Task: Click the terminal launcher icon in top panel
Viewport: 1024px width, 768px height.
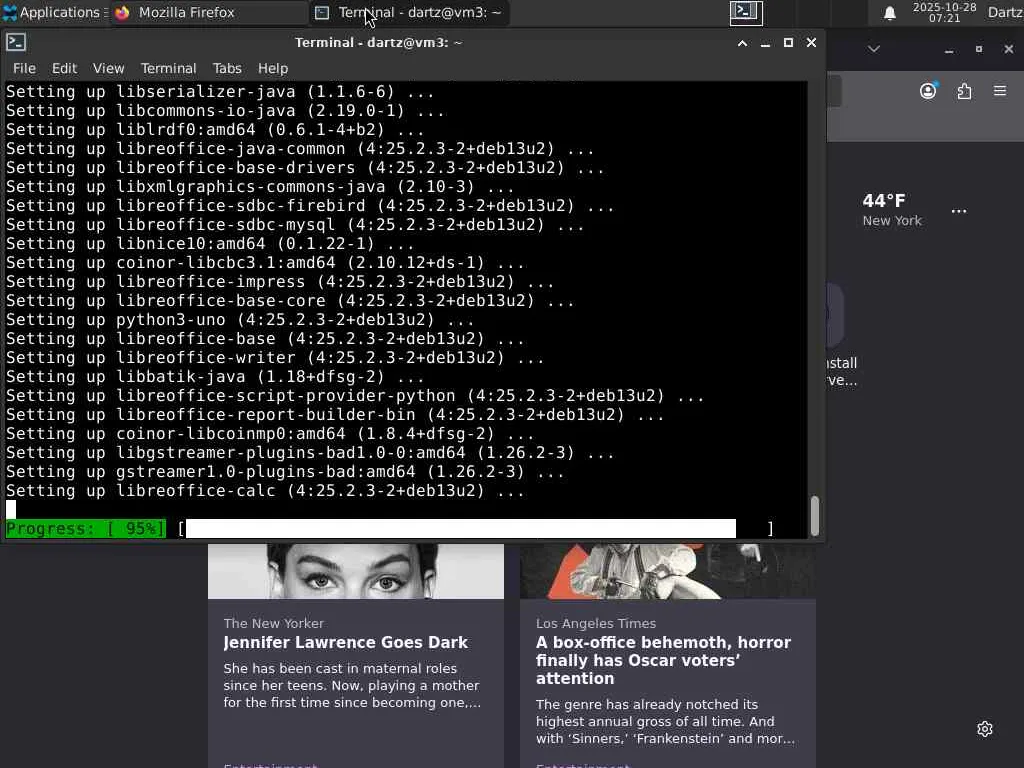Action: [x=746, y=12]
